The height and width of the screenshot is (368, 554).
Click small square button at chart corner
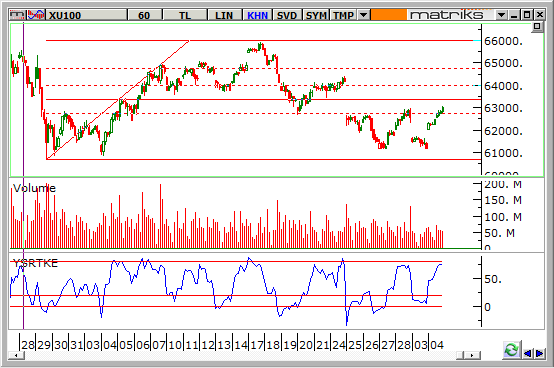point(537,26)
